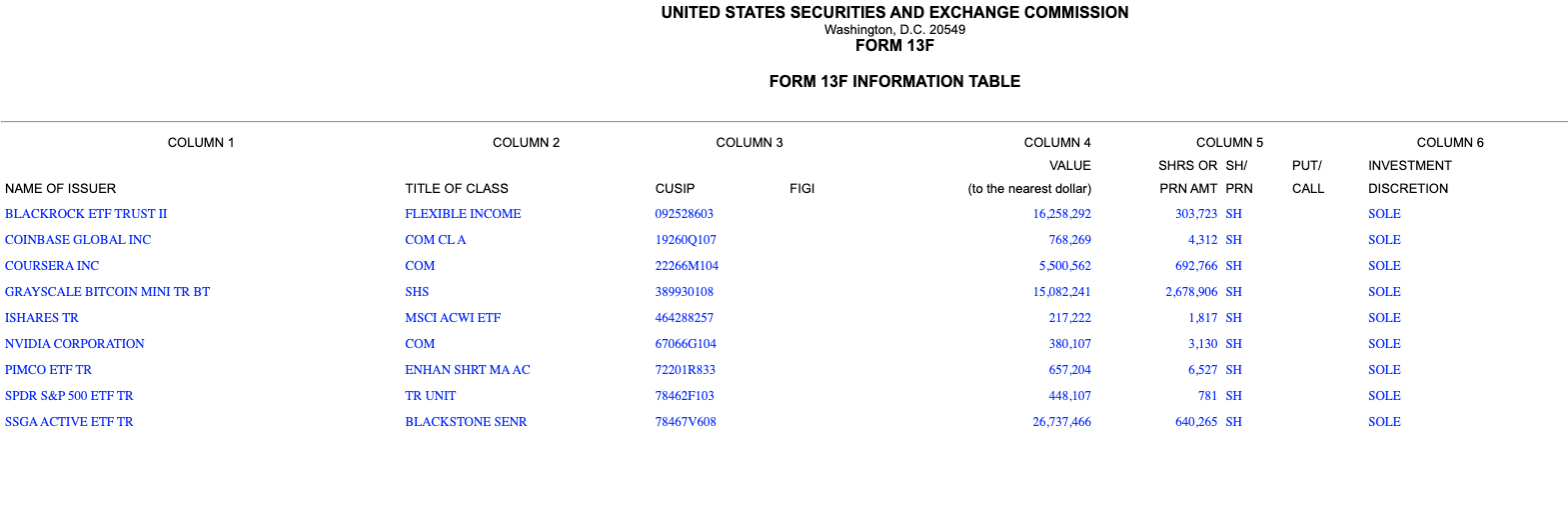Screen dimensions: 1568x524
Task: Click the NAME OF ISSUER column header
Action: coord(61,189)
